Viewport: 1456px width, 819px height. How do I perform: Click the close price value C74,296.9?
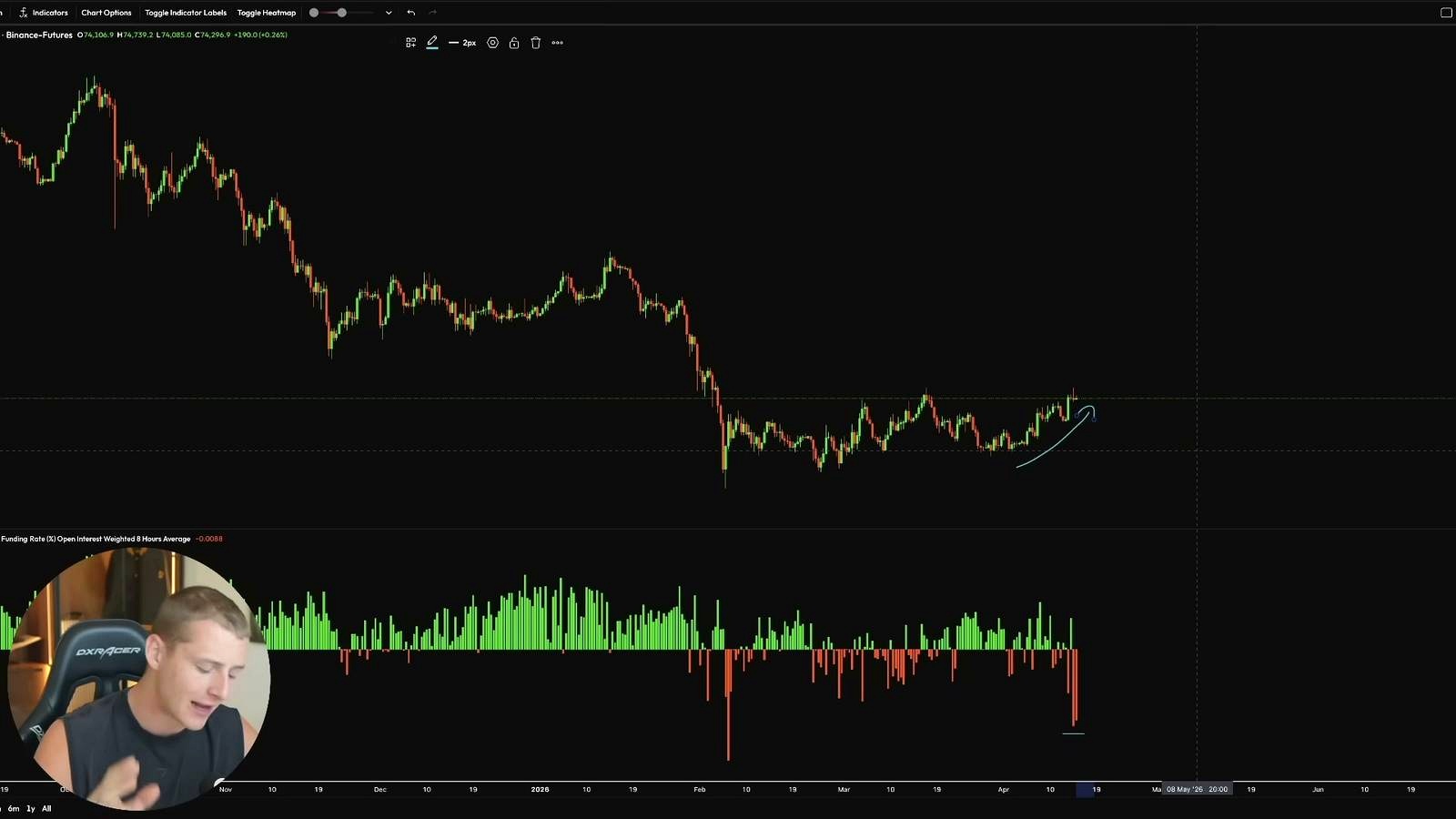[x=213, y=35]
